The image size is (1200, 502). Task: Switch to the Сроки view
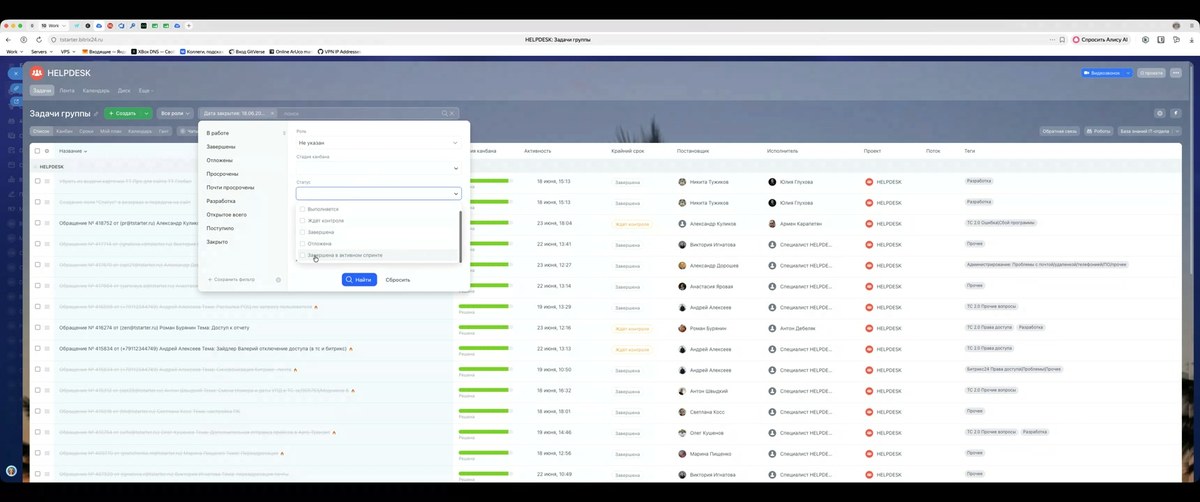tap(87, 131)
